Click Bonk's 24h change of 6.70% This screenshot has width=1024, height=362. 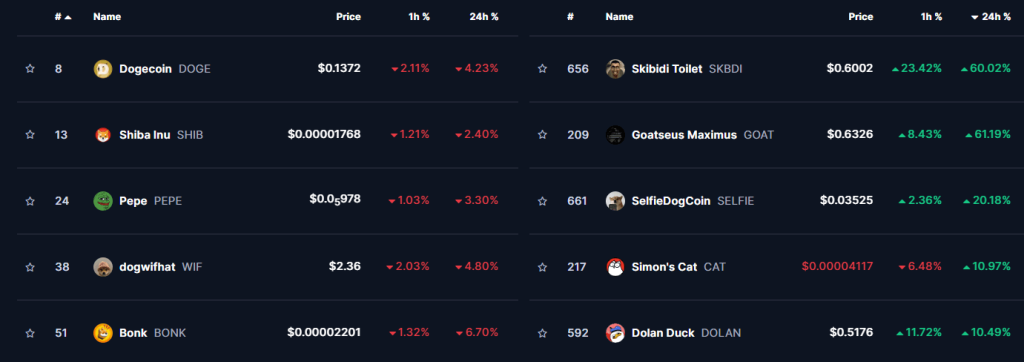[477, 333]
